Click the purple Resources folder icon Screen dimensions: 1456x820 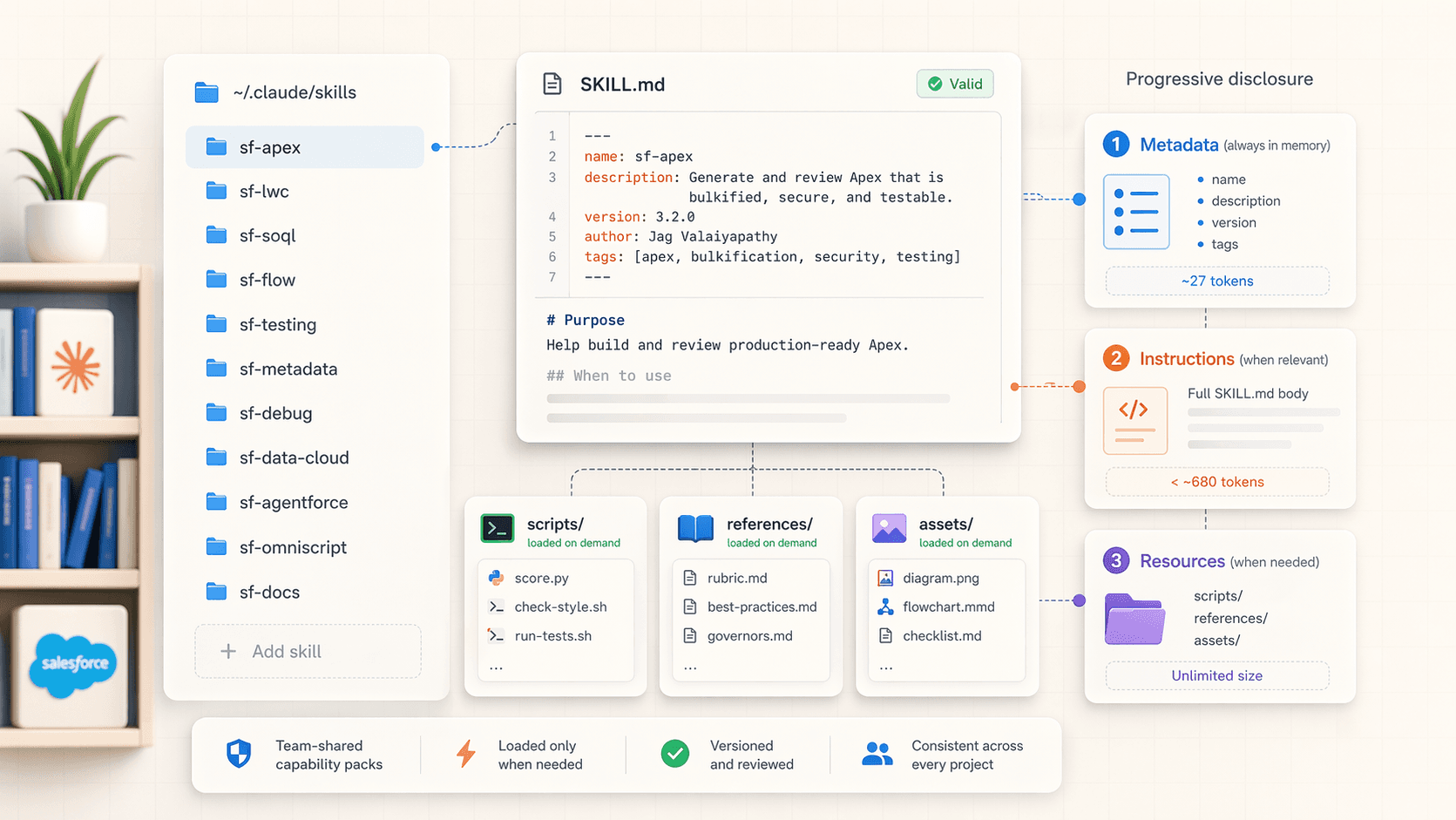click(x=1134, y=619)
